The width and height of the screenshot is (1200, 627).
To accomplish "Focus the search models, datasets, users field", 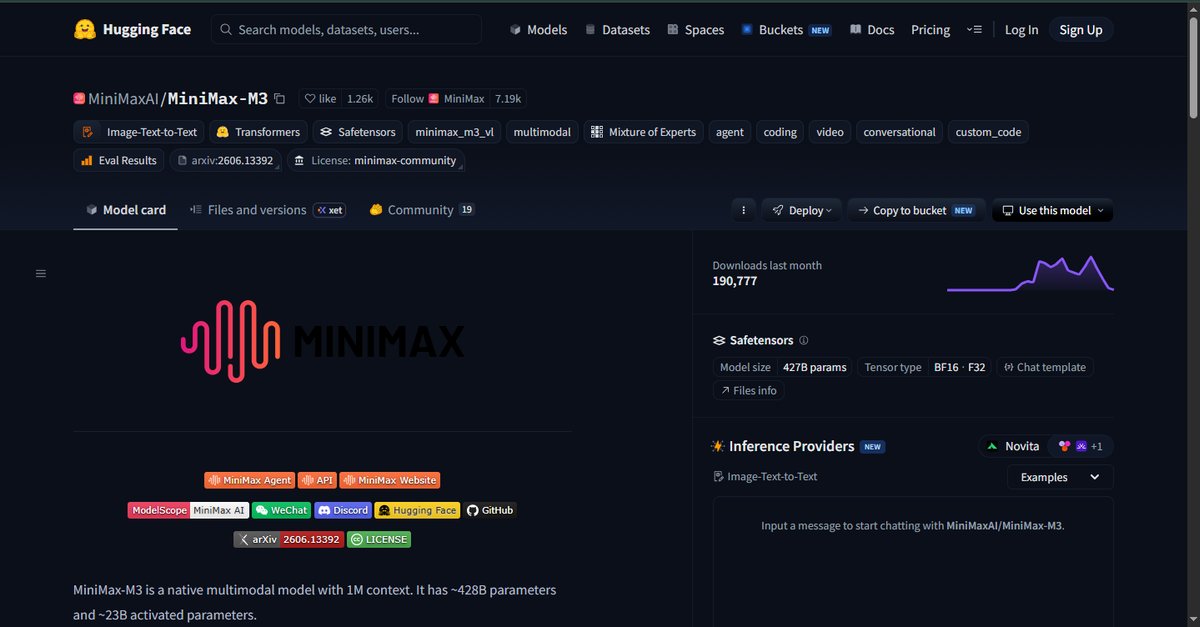I will coord(346,30).
